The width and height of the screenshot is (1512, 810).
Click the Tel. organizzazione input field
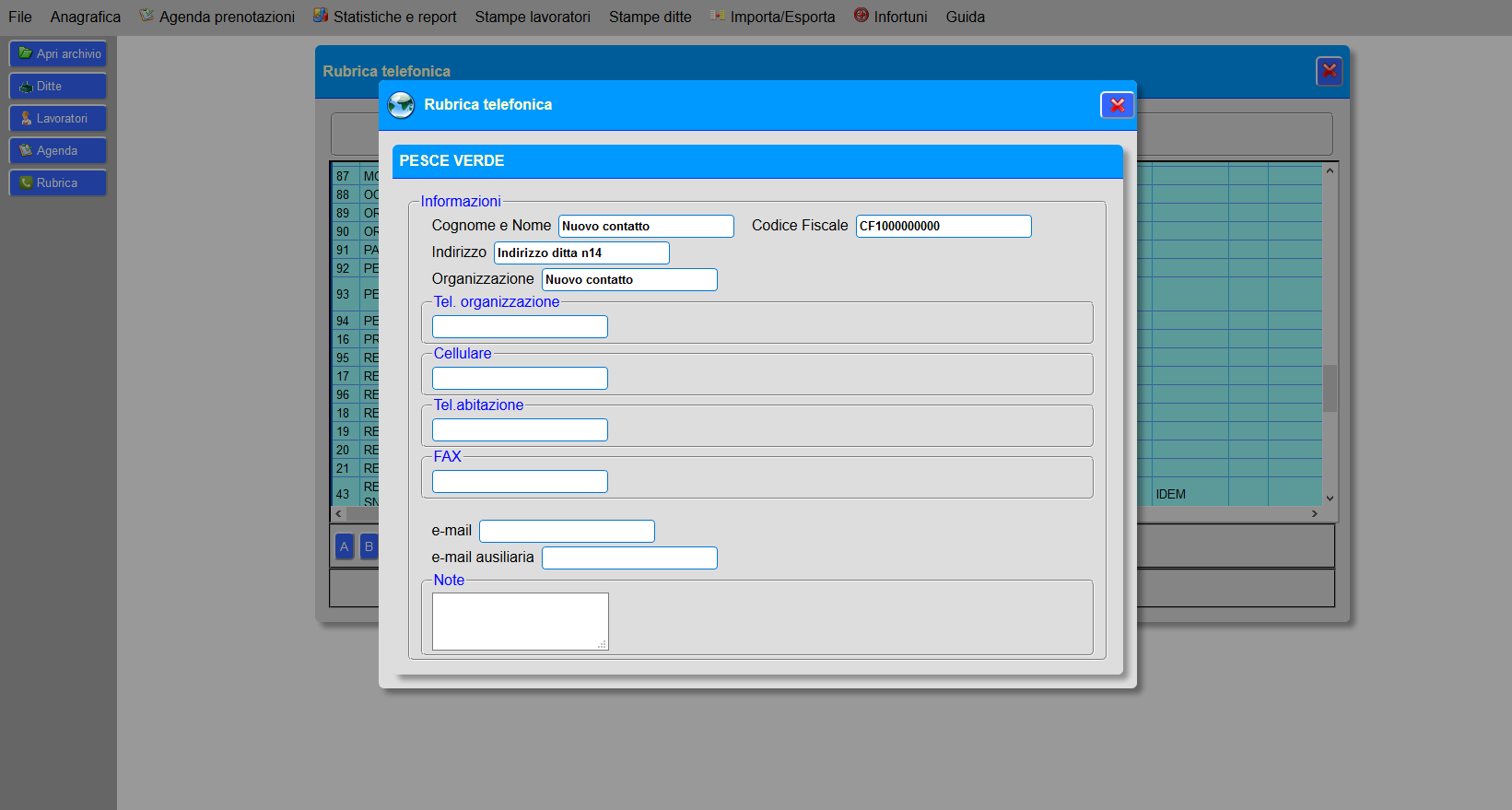pyautogui.click(x=520, y=326)
